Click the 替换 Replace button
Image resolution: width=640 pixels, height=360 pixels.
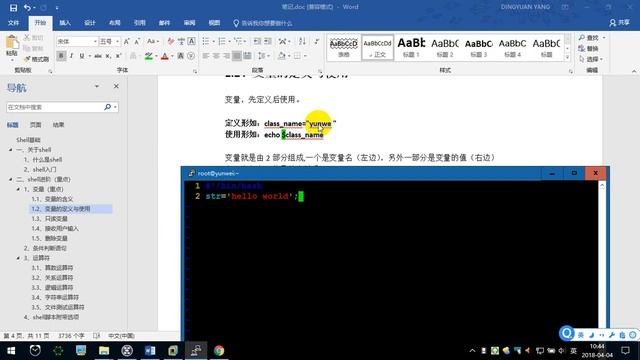pyautogui.click(x=588, y=48)
